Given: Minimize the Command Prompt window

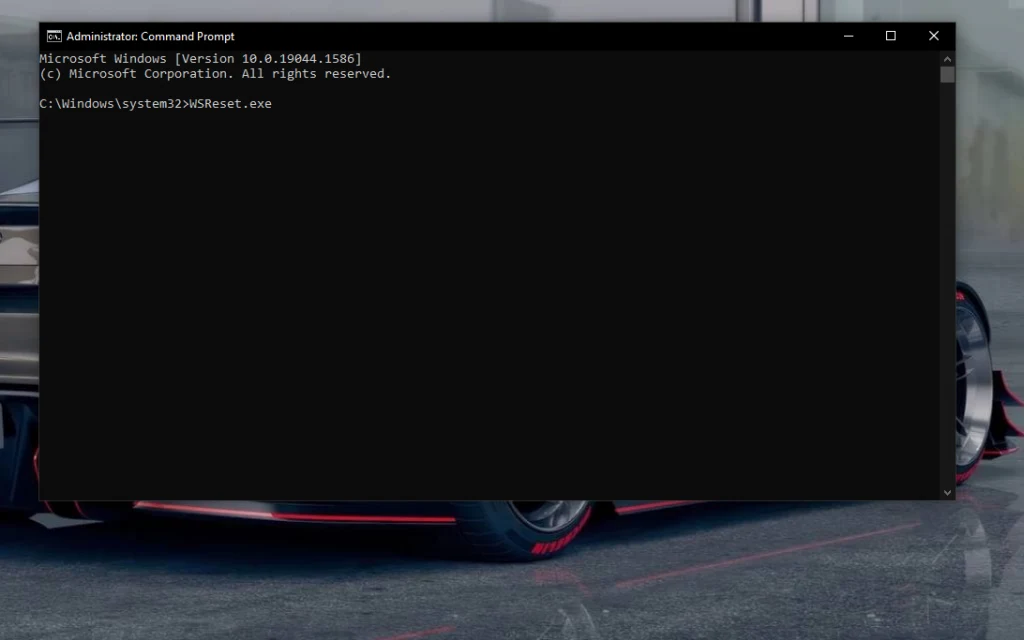Looking at the screenshot, I should click(x=848, y=36).
